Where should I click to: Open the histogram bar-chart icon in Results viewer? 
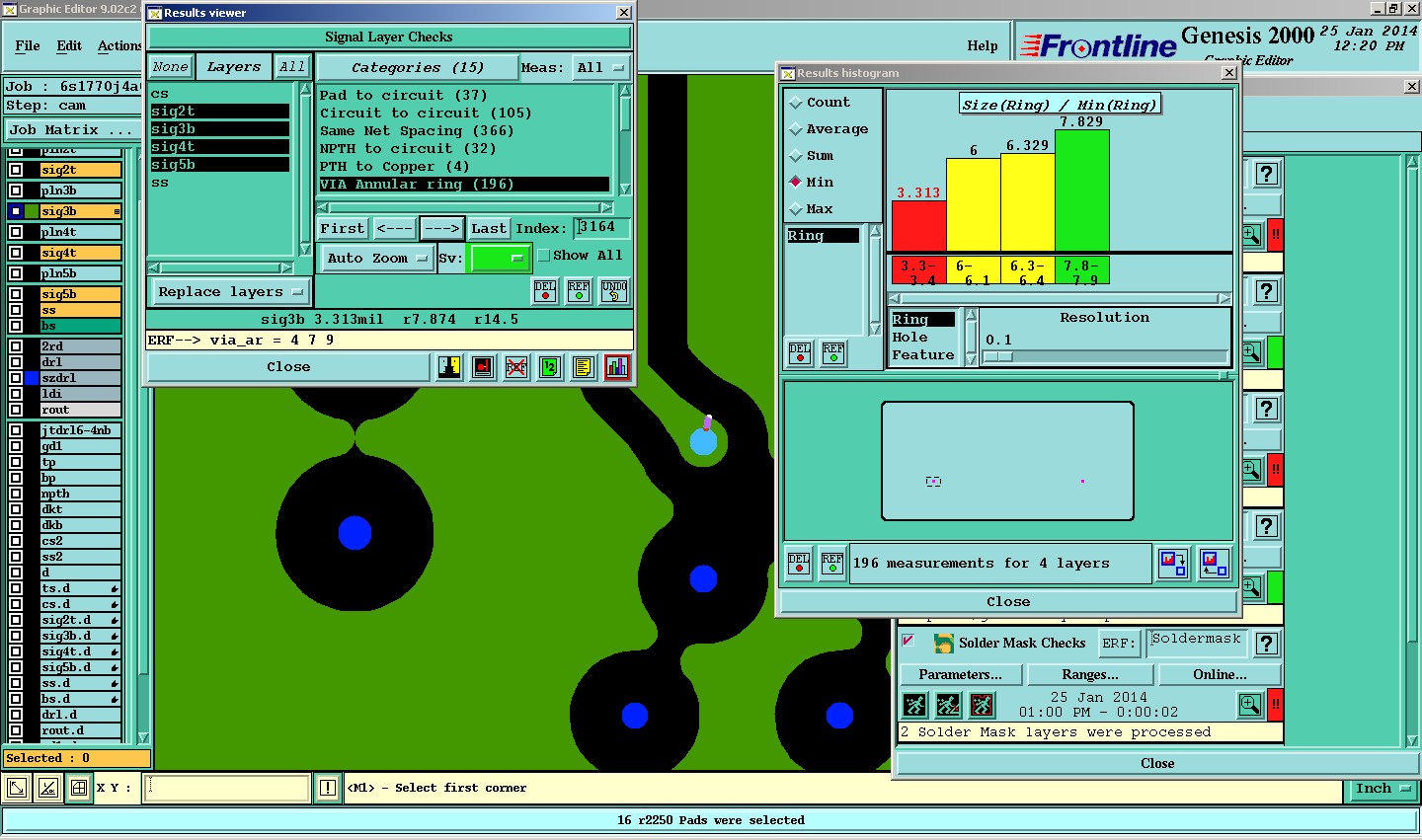[617, 367]
